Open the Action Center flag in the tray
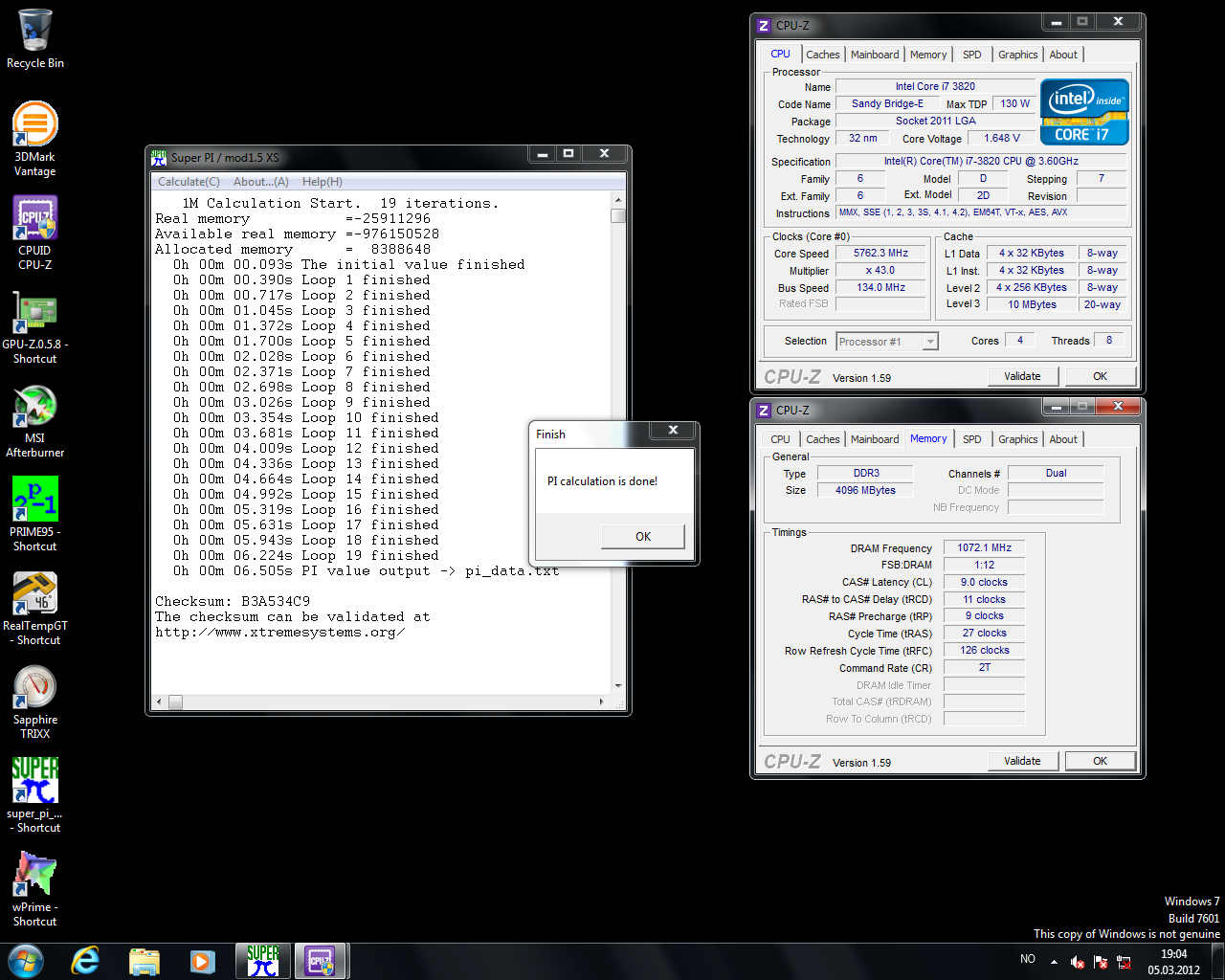 click(1101, 962)
